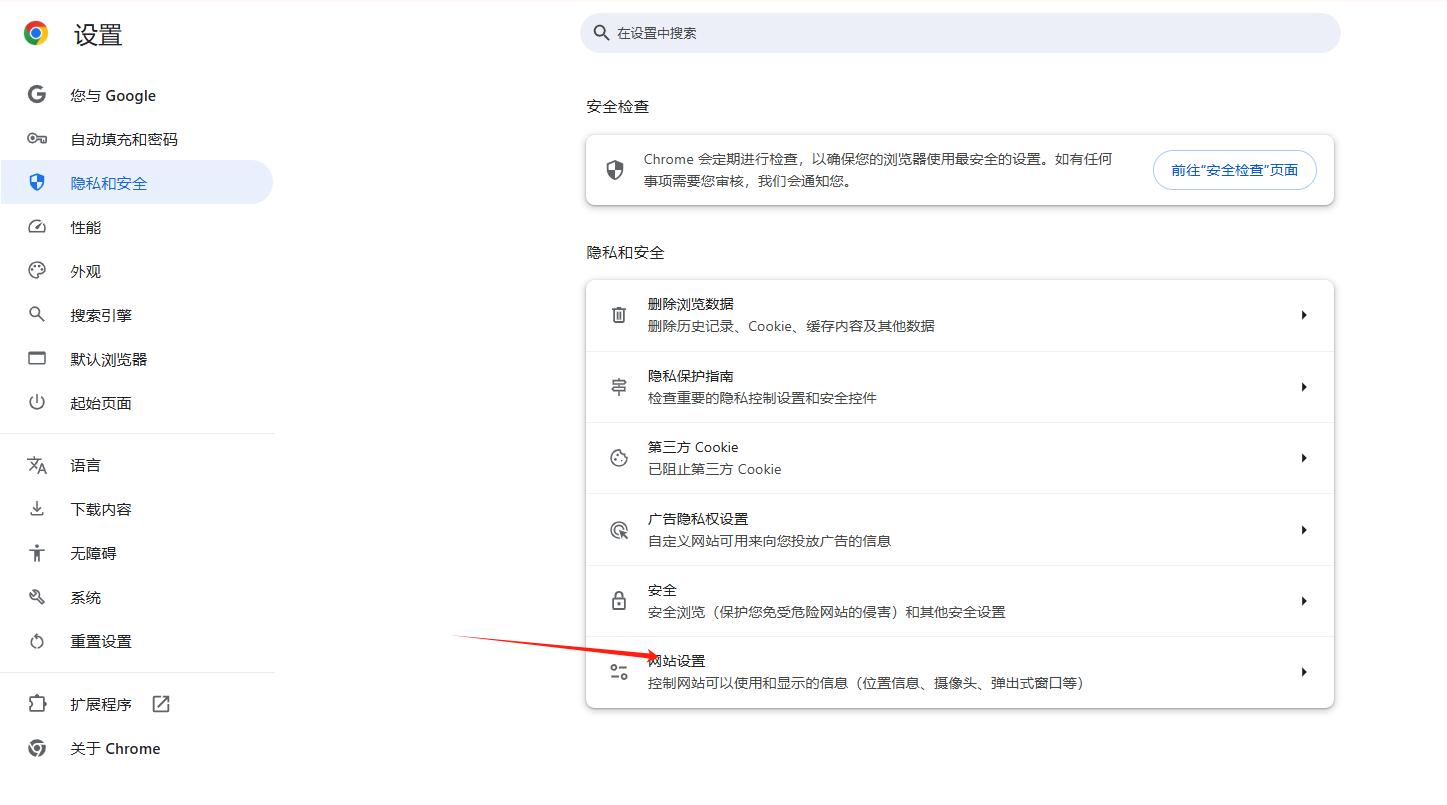1447x805 pixels.
Task: Click the sliders icon for 网站设置
Action: [x=619, y=672]
